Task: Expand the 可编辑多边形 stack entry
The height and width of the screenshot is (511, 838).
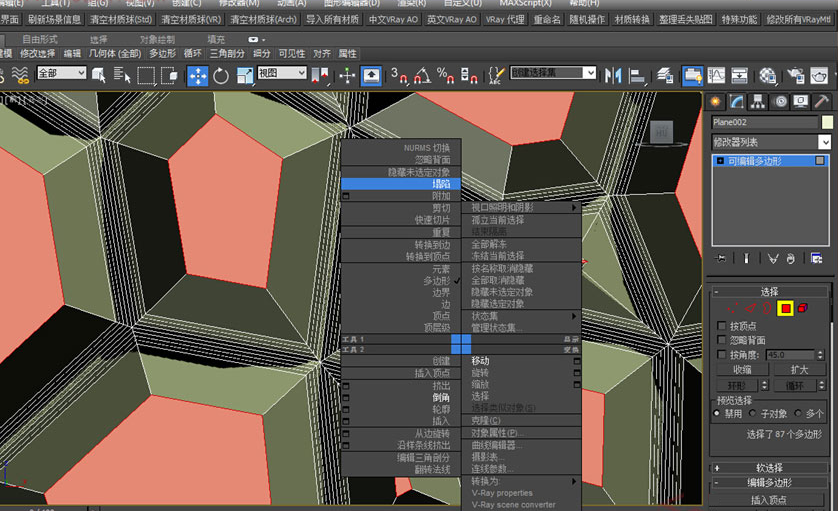Action: pyautogui.click(x=720, y=161)
